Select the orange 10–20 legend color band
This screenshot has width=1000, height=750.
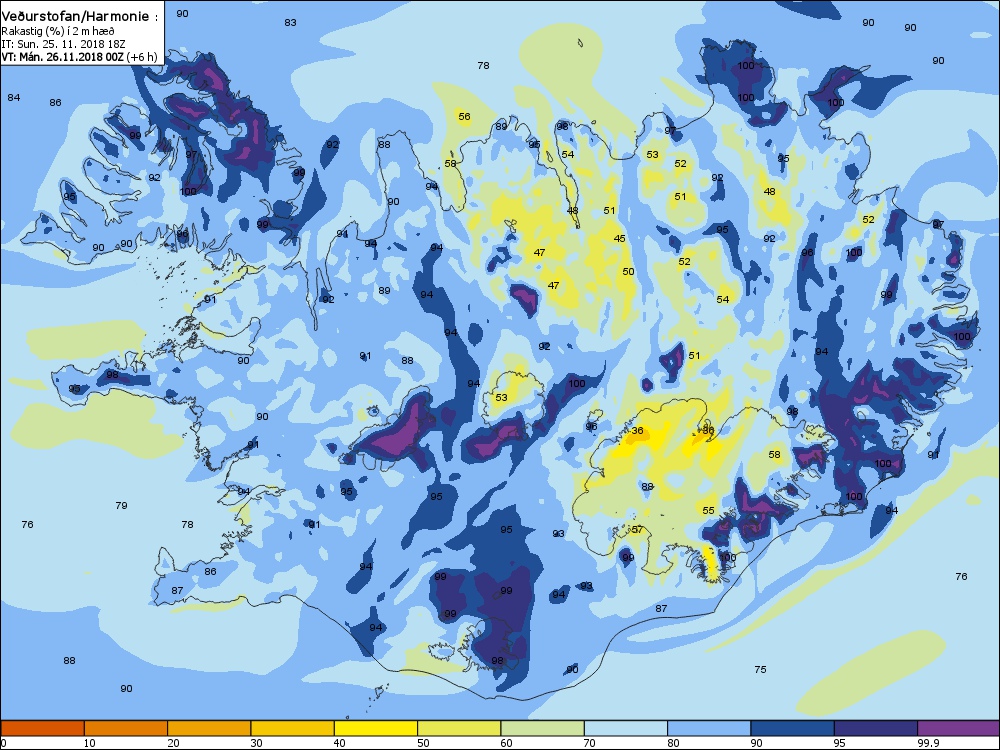[x=126, y=728]
